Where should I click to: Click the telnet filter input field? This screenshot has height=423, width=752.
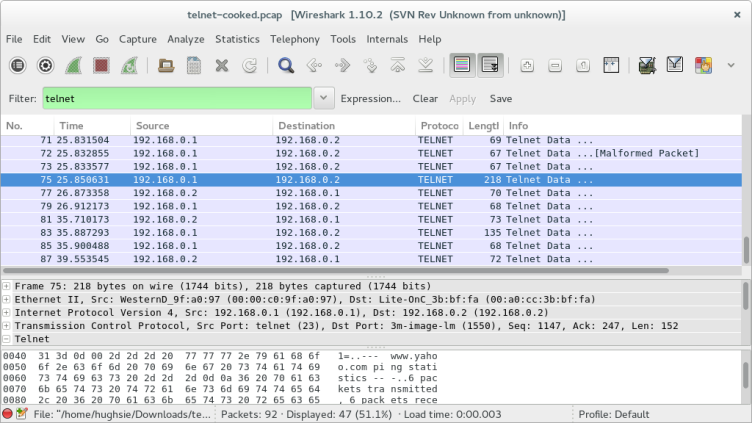[177, 98]
